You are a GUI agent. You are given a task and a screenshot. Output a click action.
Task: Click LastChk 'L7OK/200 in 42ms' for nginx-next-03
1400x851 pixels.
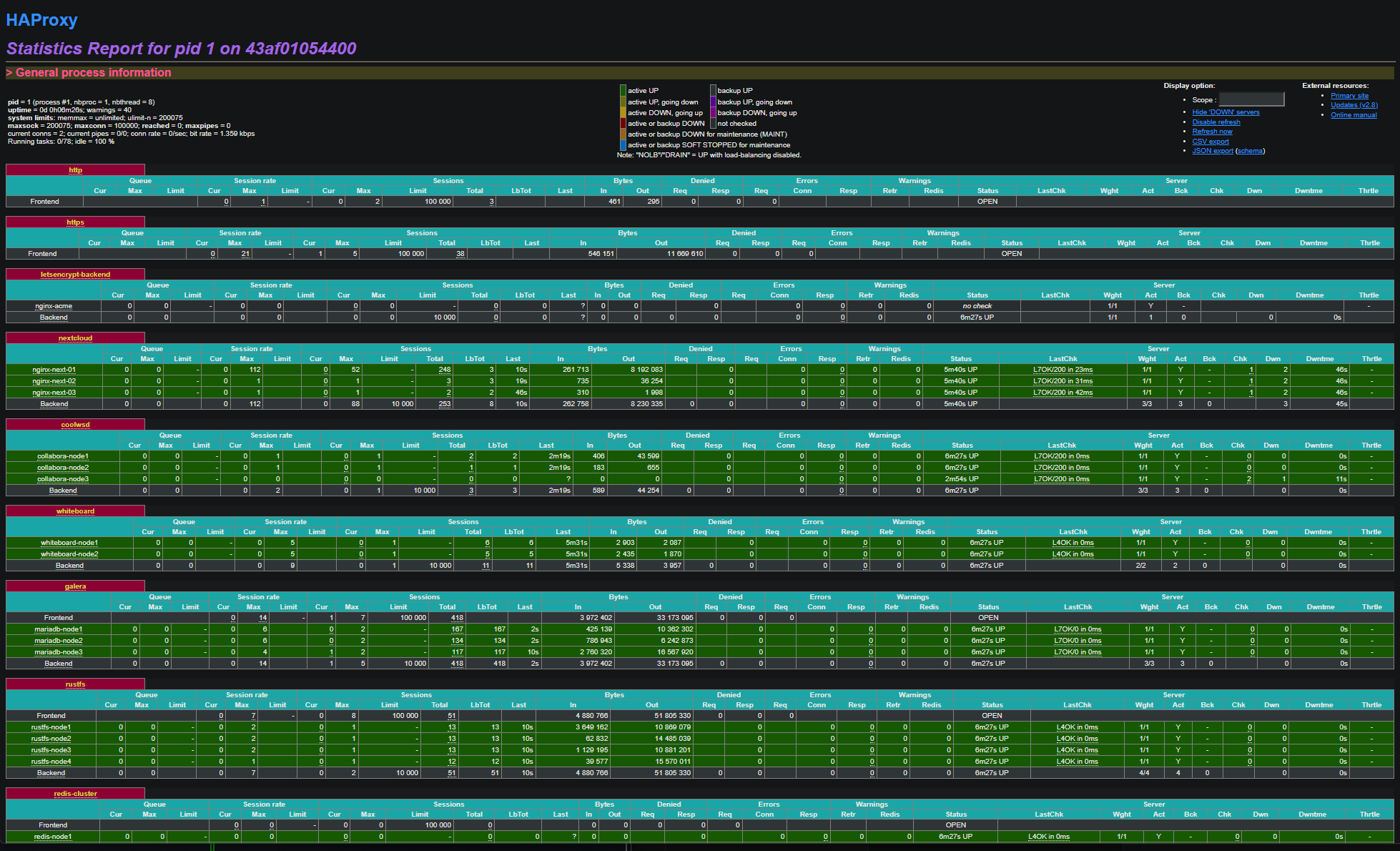coord(1063,393)
